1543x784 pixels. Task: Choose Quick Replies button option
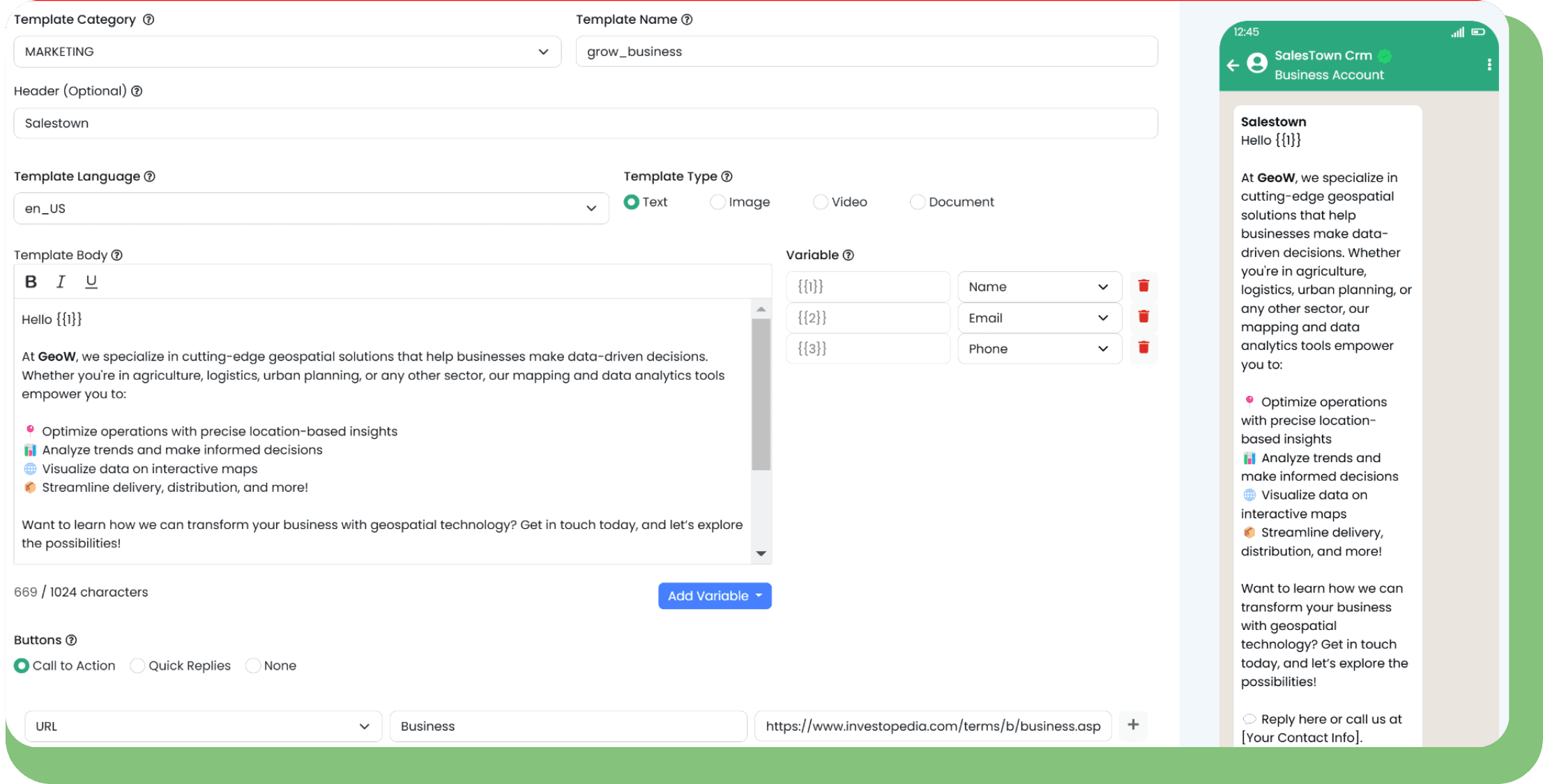pos(138,666)
